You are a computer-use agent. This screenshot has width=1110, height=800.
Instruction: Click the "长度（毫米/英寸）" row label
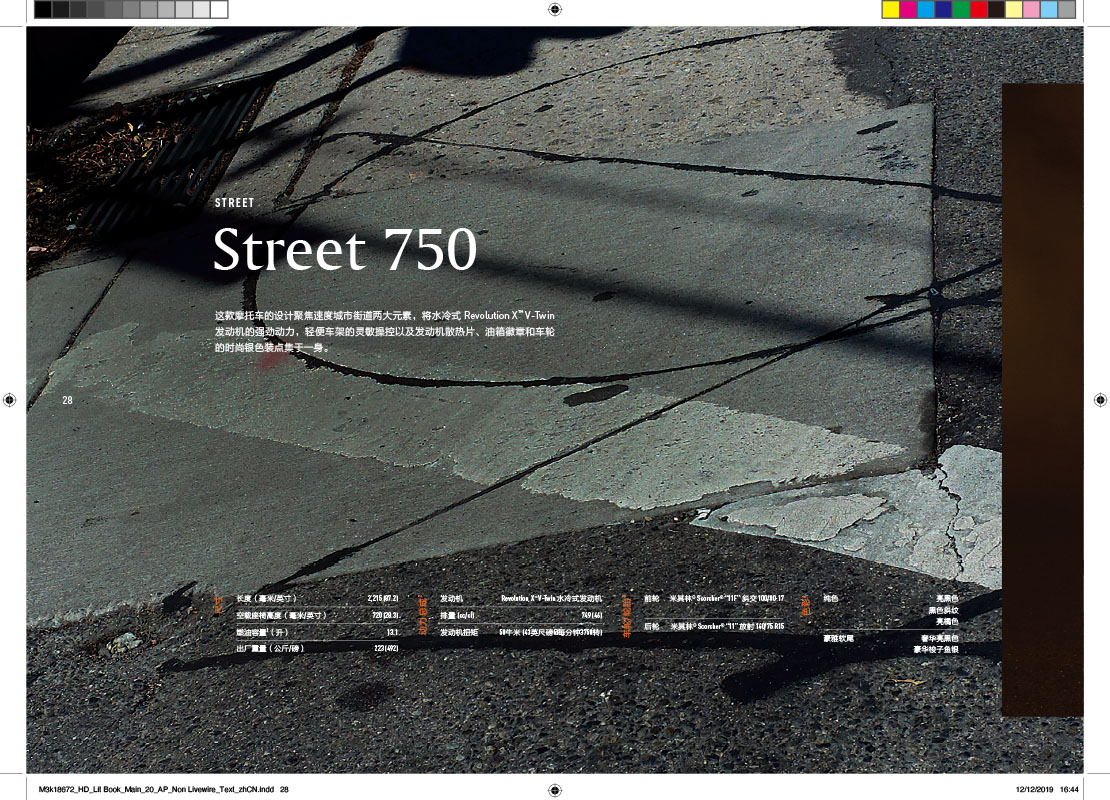pyautogui.click(x=266, y=598)
